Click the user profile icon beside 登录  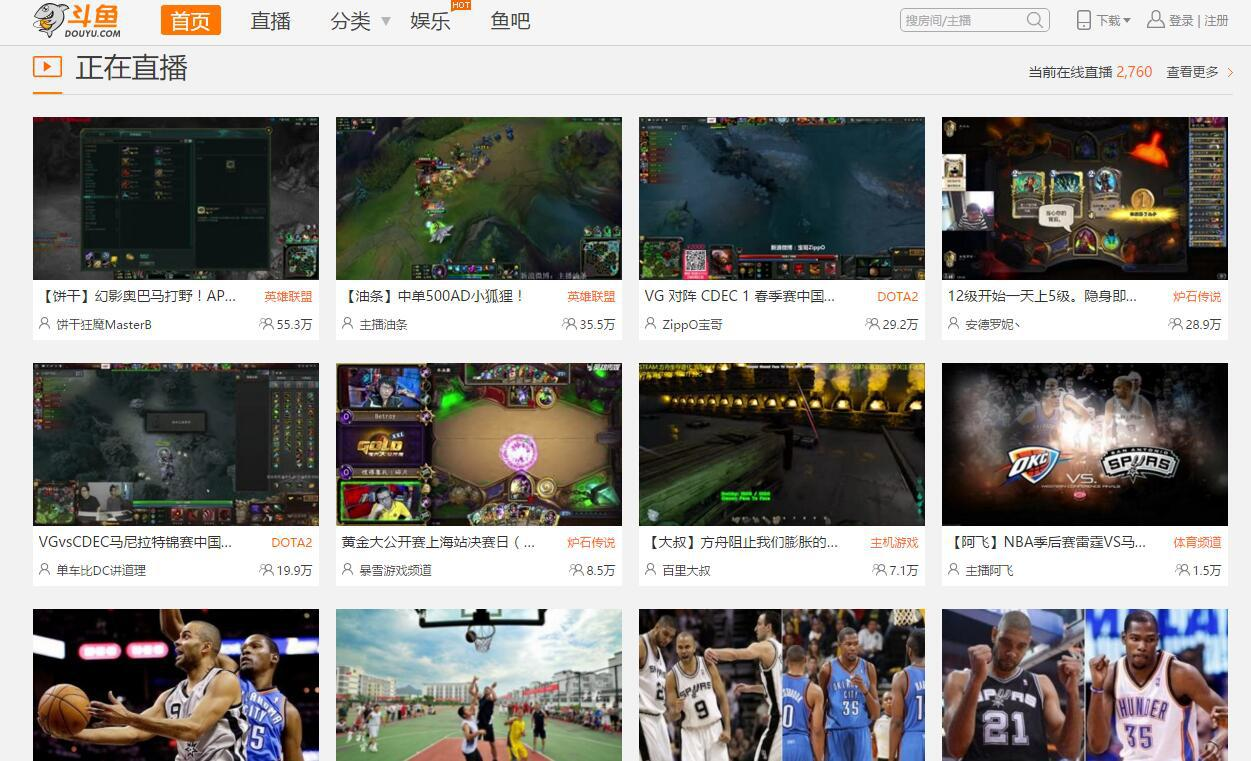pos(1155,20)
